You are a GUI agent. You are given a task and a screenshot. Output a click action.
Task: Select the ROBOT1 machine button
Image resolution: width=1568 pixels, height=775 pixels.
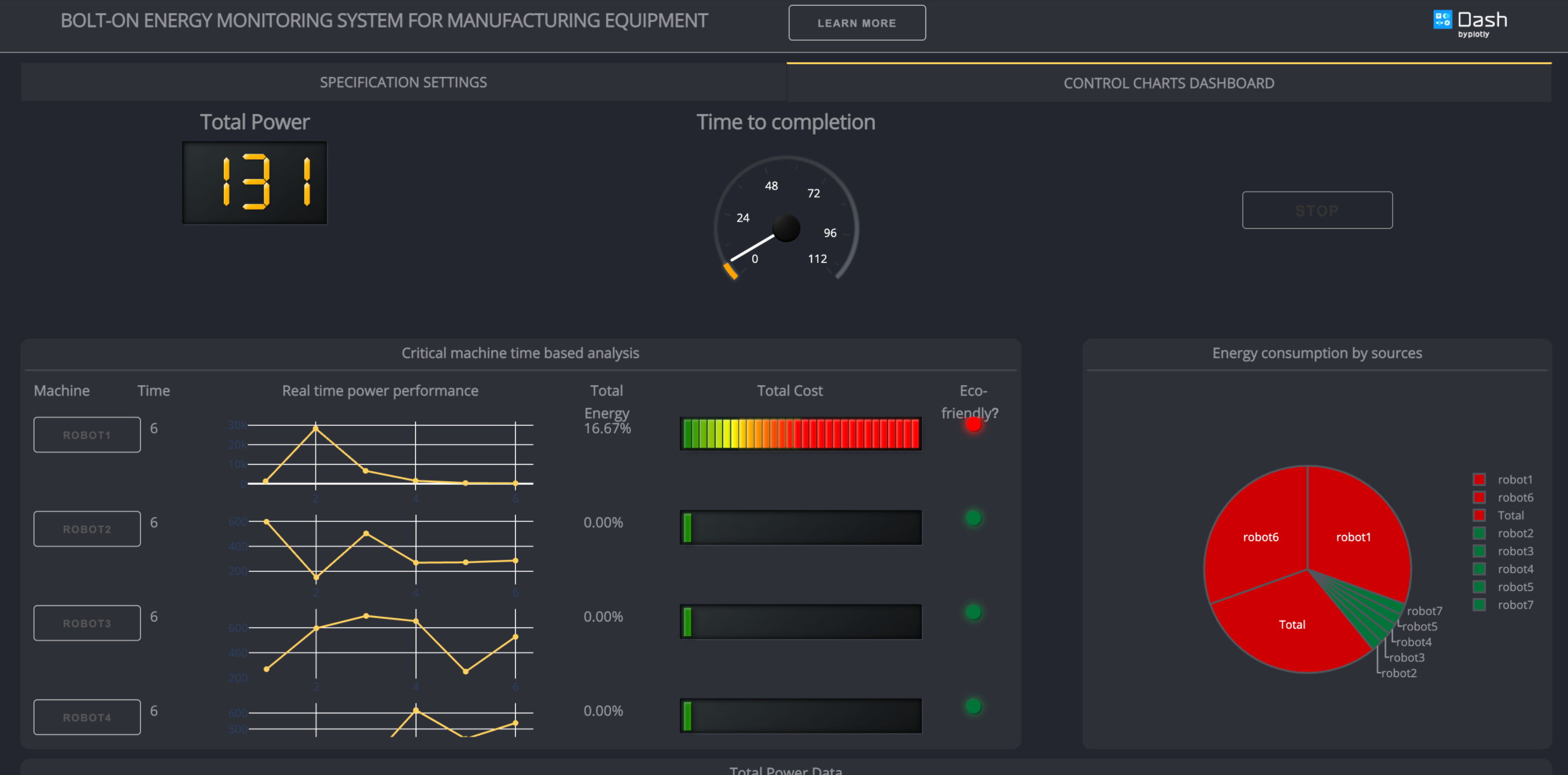87,434
